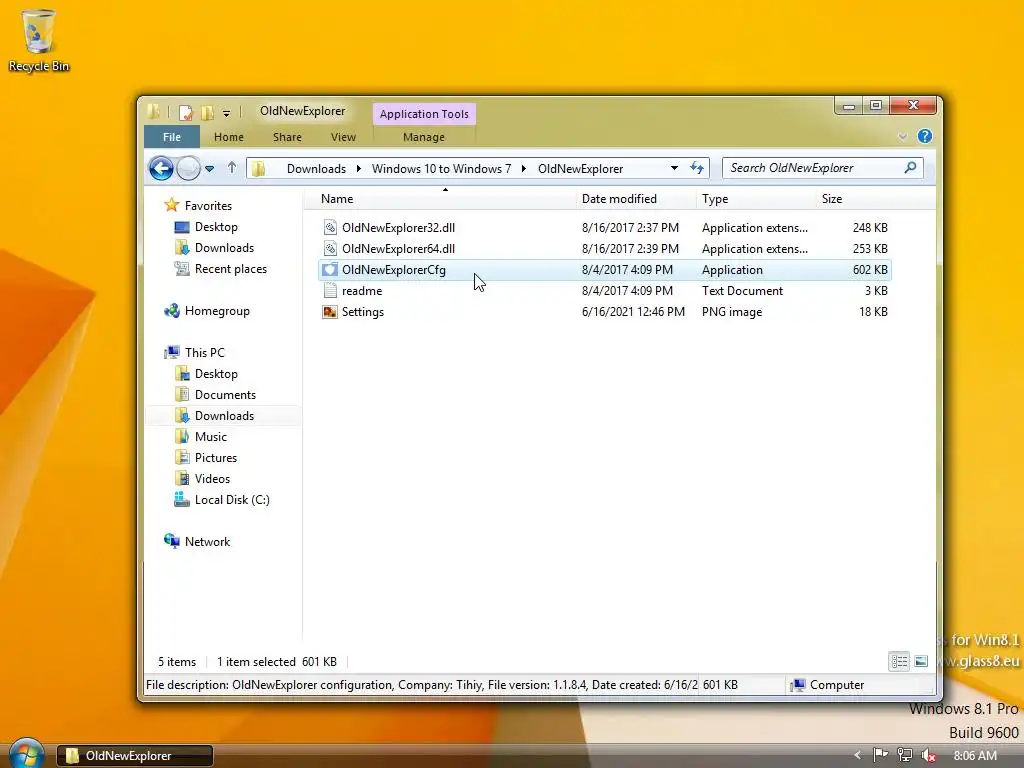The height and width of the screenshot is (768, 1024).
Task: Expand arrow after Windows 10 to Windows 7
Action: point(524,168)
